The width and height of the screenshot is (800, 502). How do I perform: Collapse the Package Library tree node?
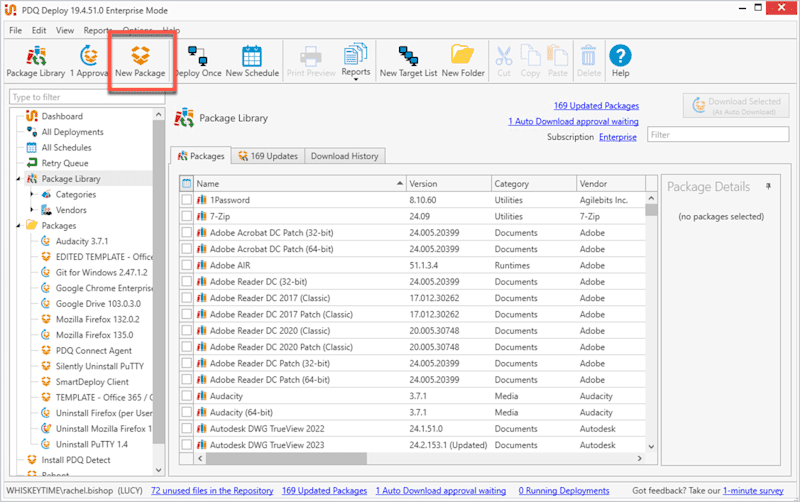click(x=19, y=179)
